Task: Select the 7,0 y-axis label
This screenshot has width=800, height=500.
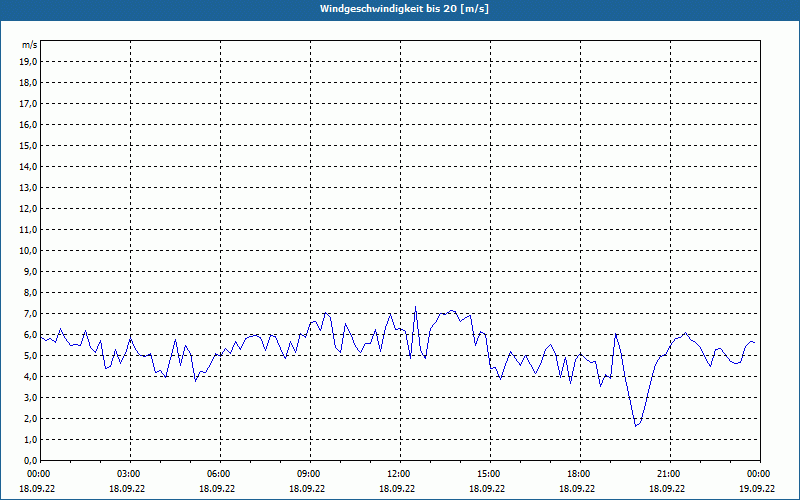Action: (30, 313)
